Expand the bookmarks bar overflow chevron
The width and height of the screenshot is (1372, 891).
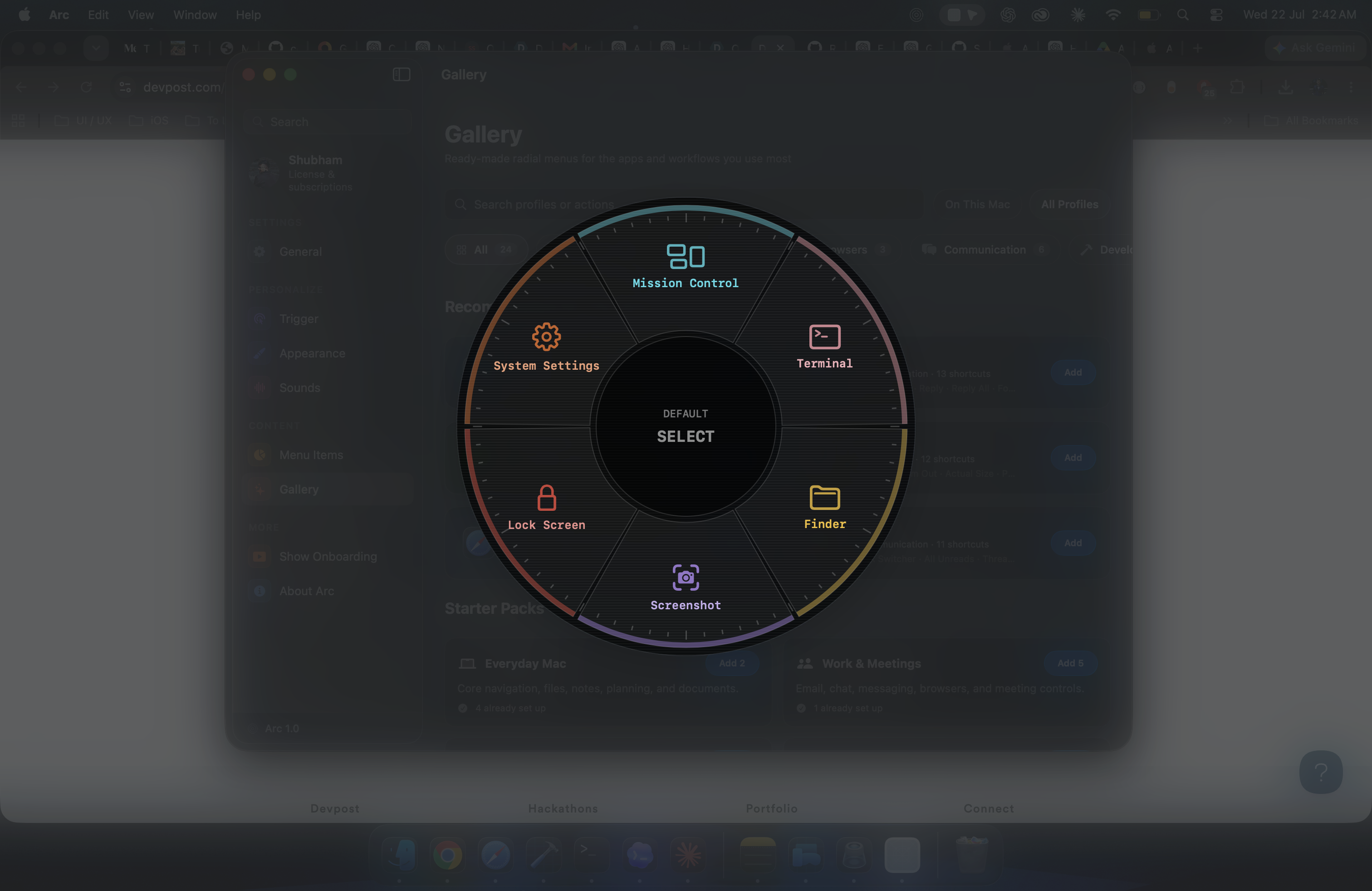pos(1227,121)
